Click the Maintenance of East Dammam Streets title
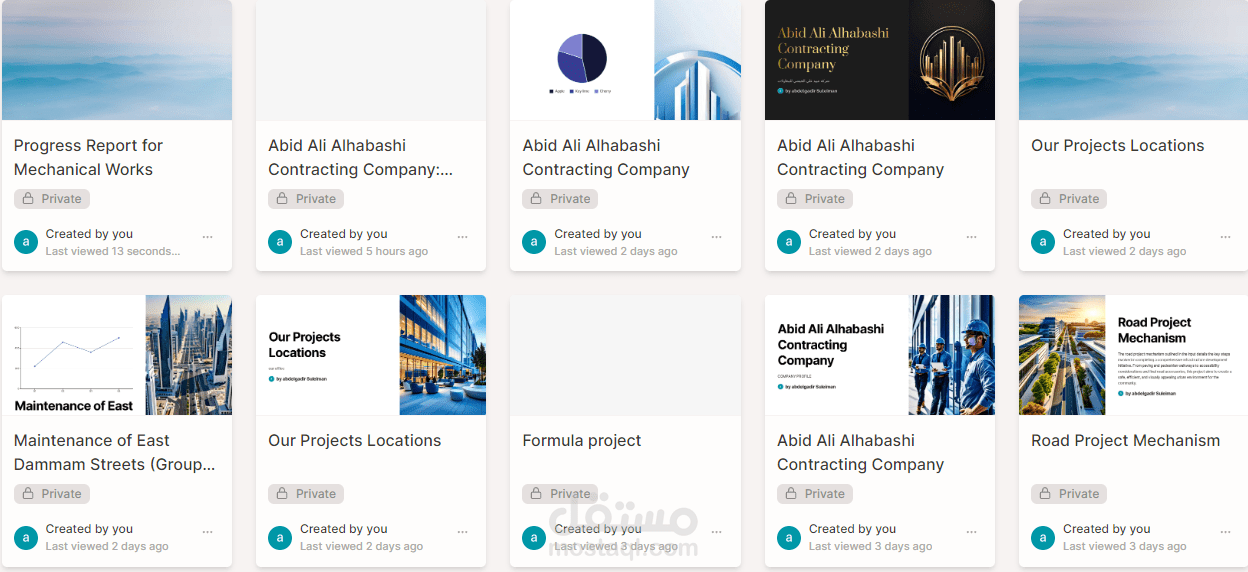The height and width of the screenshot is (572, 1248). 114,452
